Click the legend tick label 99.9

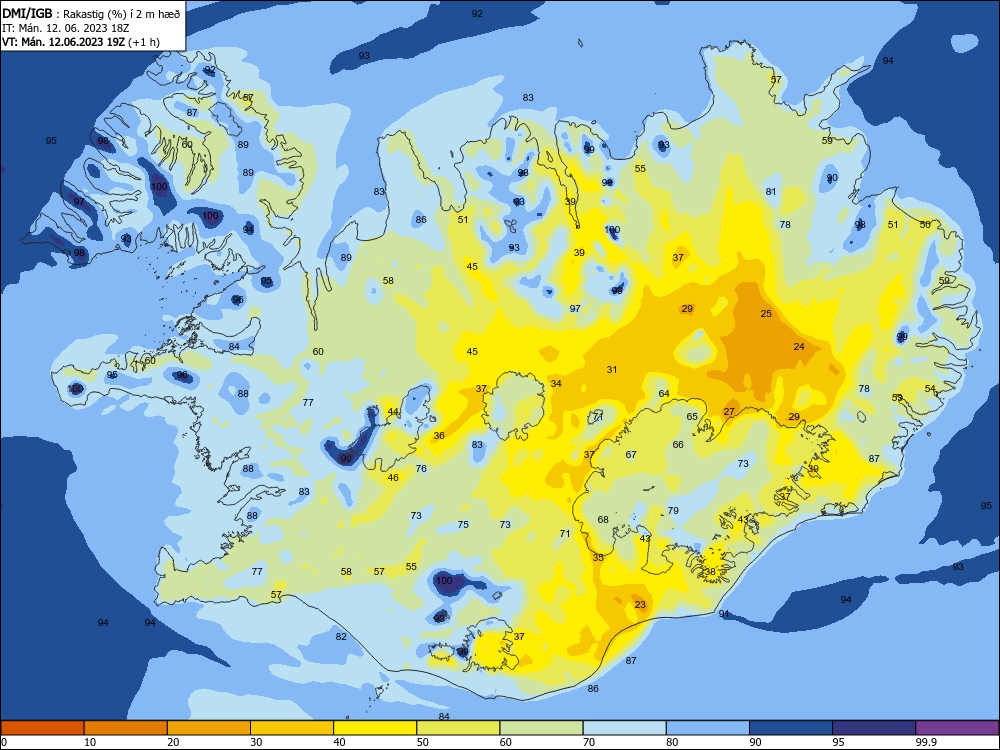(x=925, y=742)
